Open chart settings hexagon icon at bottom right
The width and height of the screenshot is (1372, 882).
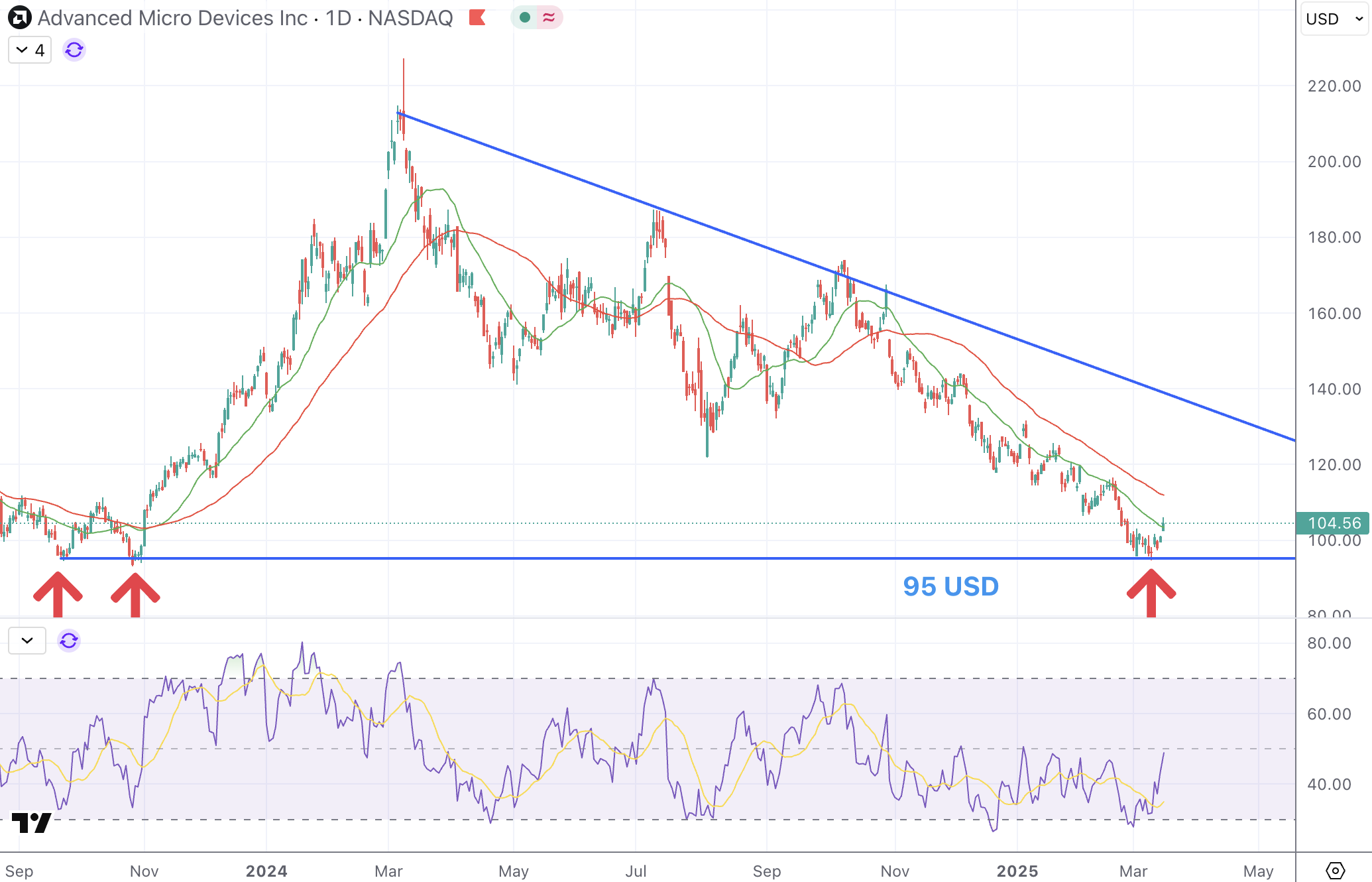pyautogui.click(x=1336, y=870)
